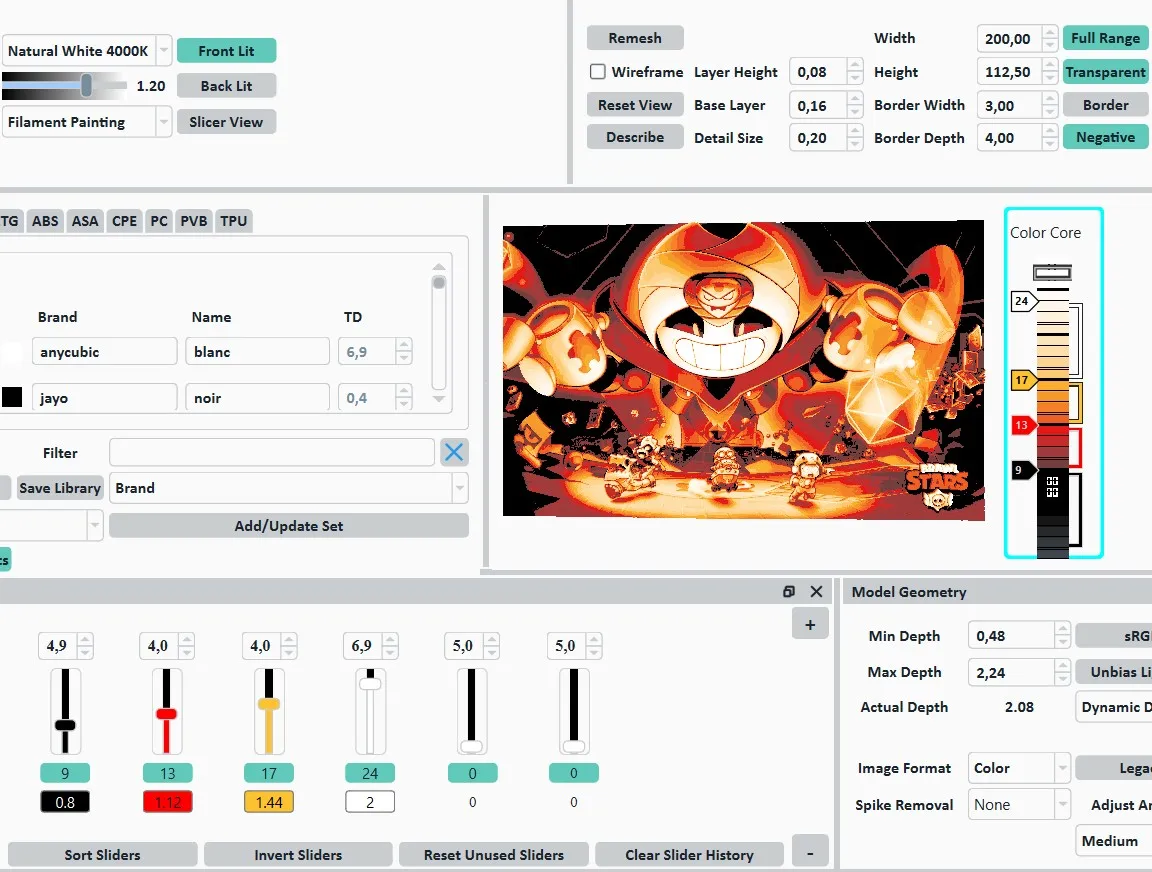Click the black color swatch for jayo noir
The height and width of the screenshot is (872, 1152).
pyautogui.click(x=12, y=397)
